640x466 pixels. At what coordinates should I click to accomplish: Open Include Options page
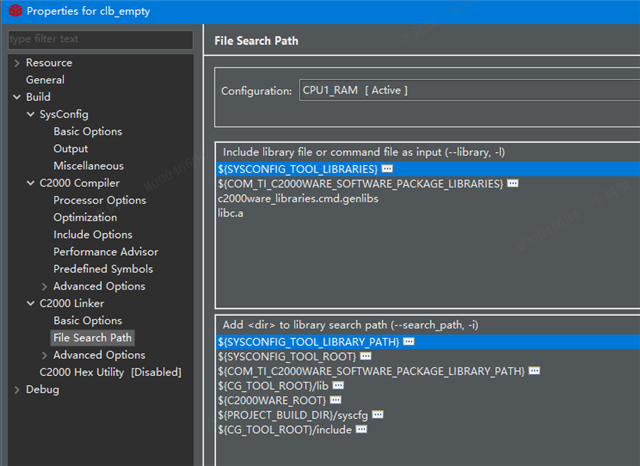(93, 235)
